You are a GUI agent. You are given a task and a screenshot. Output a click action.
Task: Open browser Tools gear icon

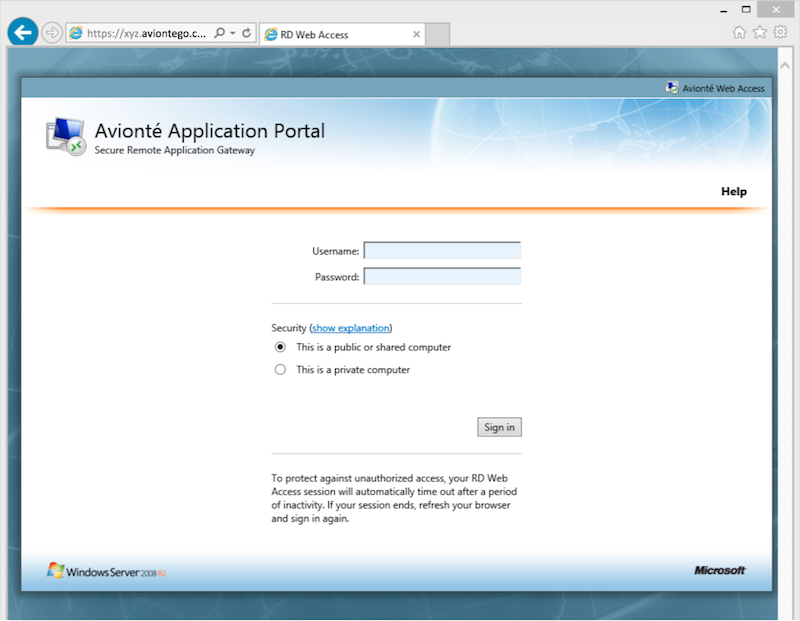(x=780, y=32)
